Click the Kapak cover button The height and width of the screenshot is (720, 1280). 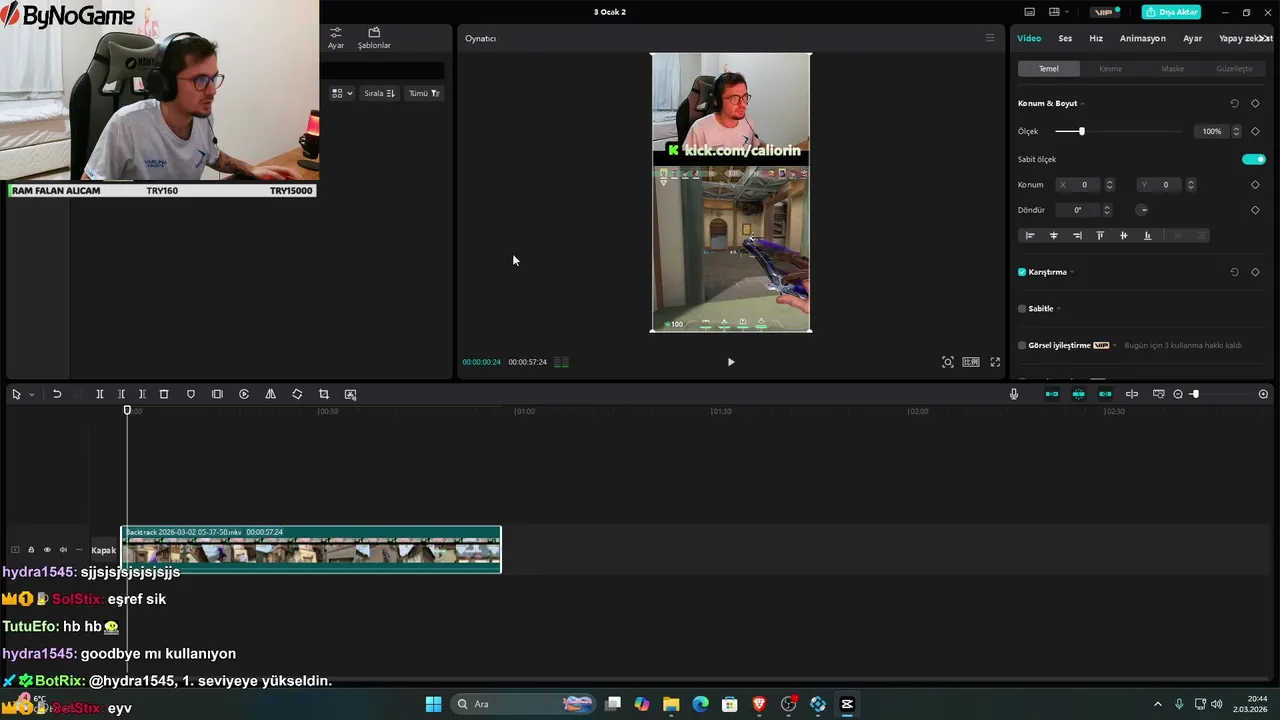(x=104, y=550)
